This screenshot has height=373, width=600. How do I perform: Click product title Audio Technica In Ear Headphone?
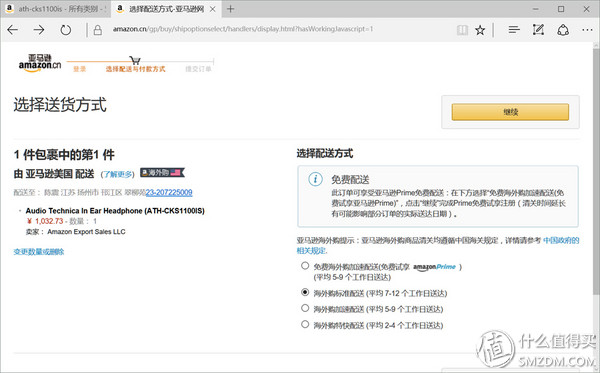(115, 211)
